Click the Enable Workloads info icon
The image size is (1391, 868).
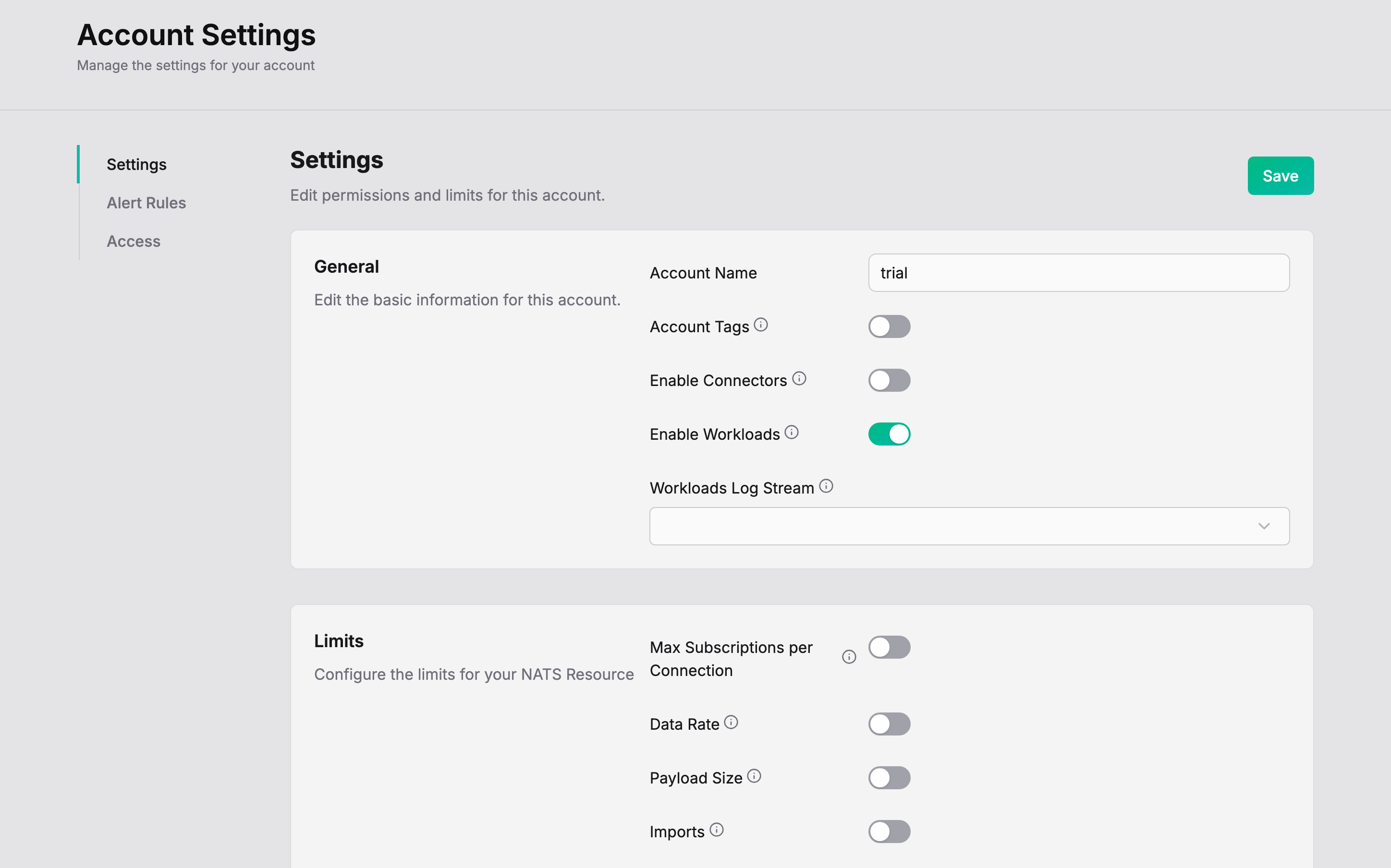click(x=792, y=432)
